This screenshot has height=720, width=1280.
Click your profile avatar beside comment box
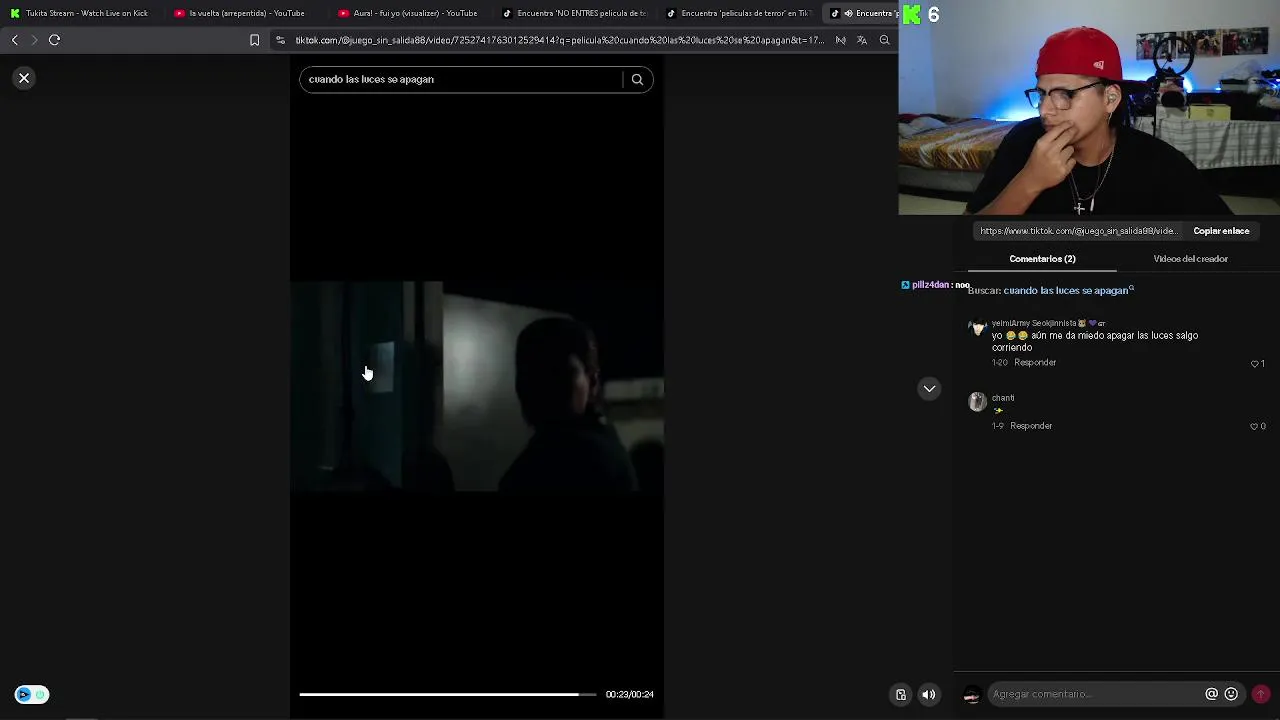tap(971, 695)
